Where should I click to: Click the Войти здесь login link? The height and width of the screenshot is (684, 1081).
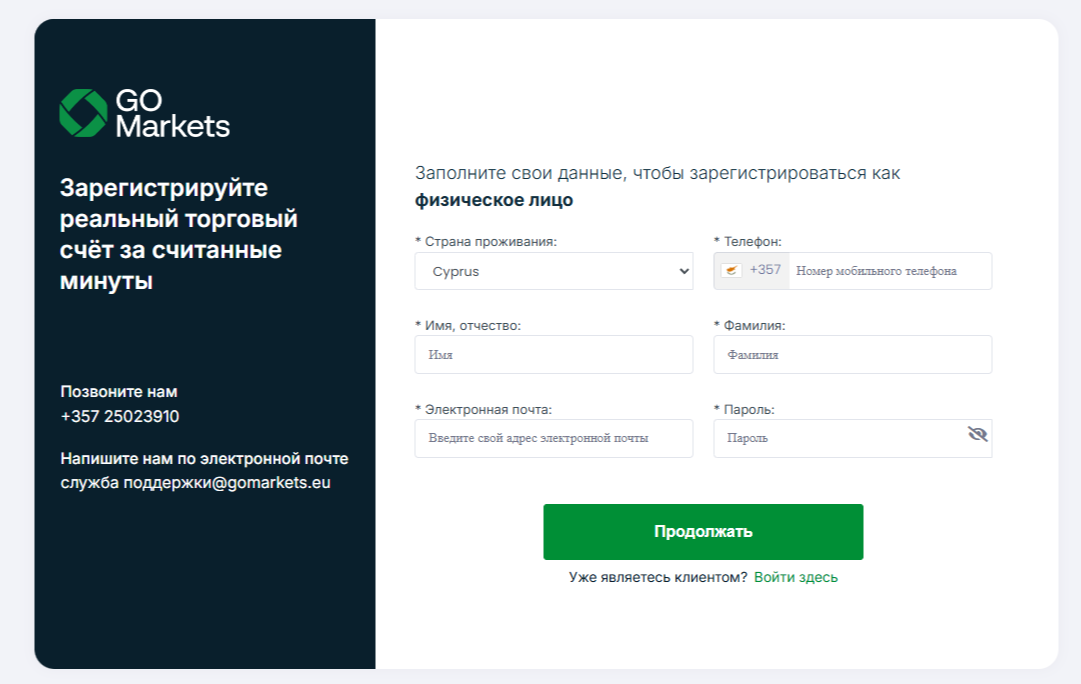point(796,577)
